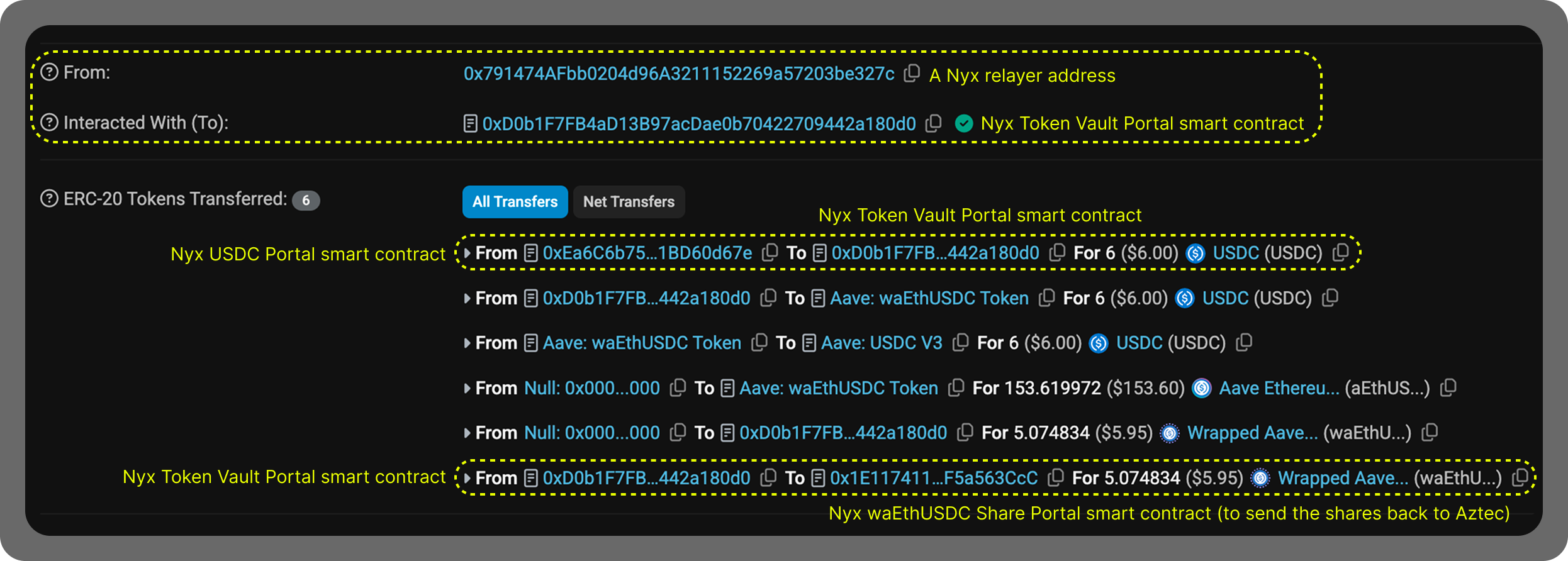The width and height of the screenshot is (1568, 561).
Task: Open USDC token link in the 0xEa6C6b75 row
Action: tap(1236, 253)
